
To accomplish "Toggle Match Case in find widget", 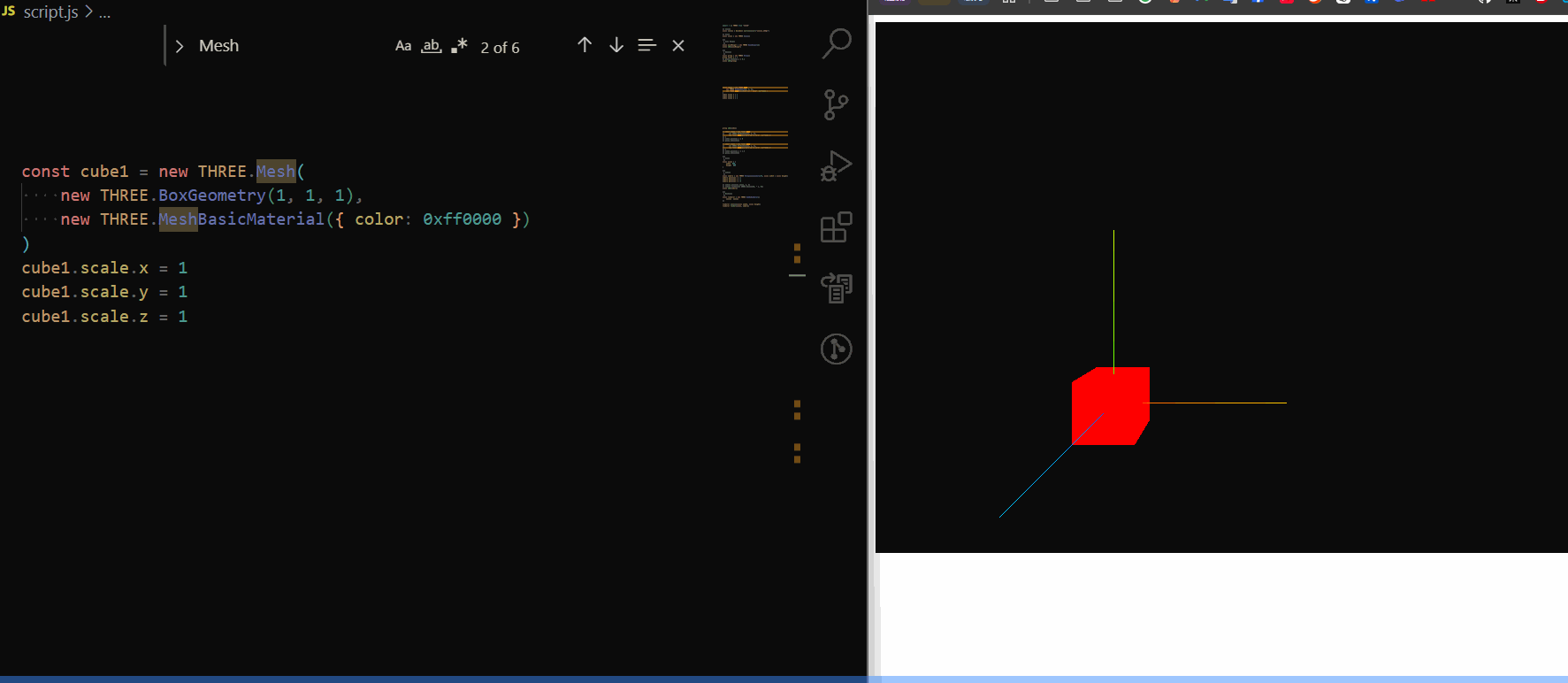I will 403,46.
